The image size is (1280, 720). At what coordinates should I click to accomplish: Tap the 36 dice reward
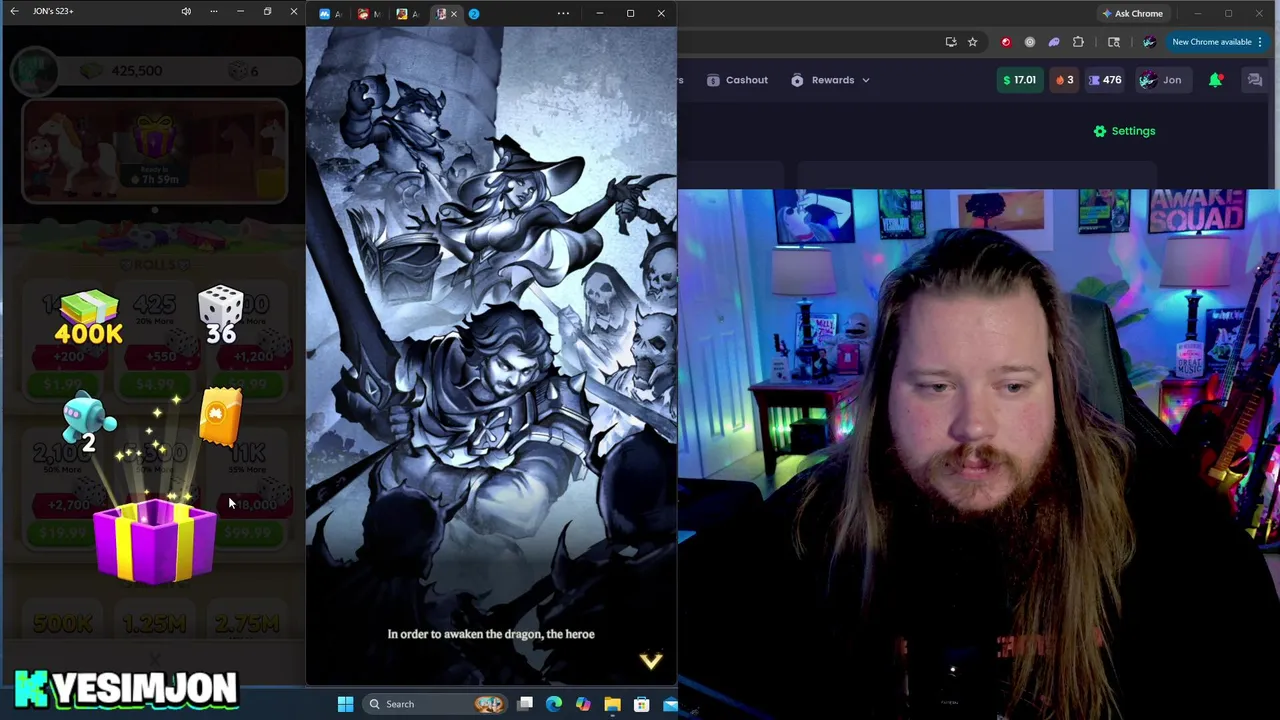pos(221,315)
